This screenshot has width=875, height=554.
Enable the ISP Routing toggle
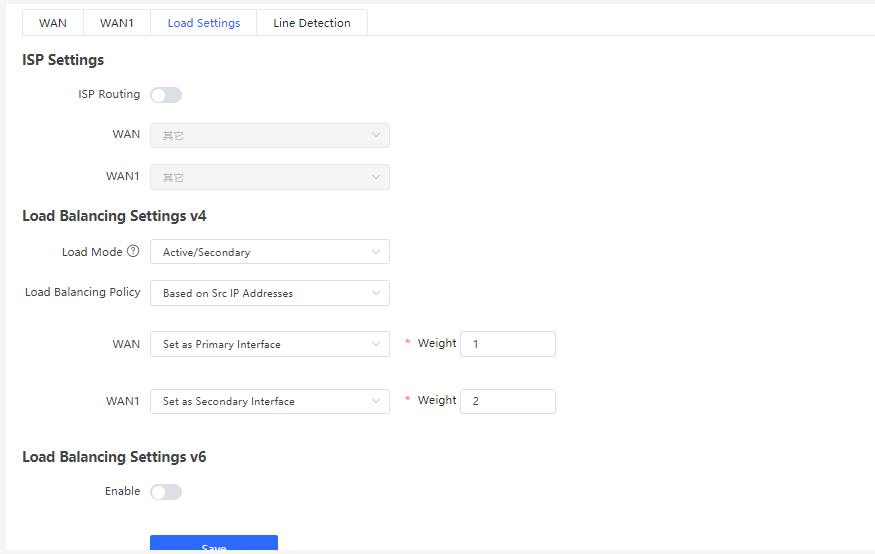tap(166, 95)
